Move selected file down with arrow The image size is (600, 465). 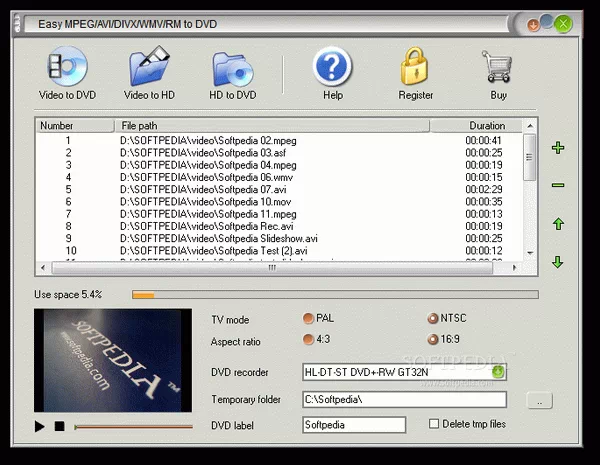click(558, 262)
